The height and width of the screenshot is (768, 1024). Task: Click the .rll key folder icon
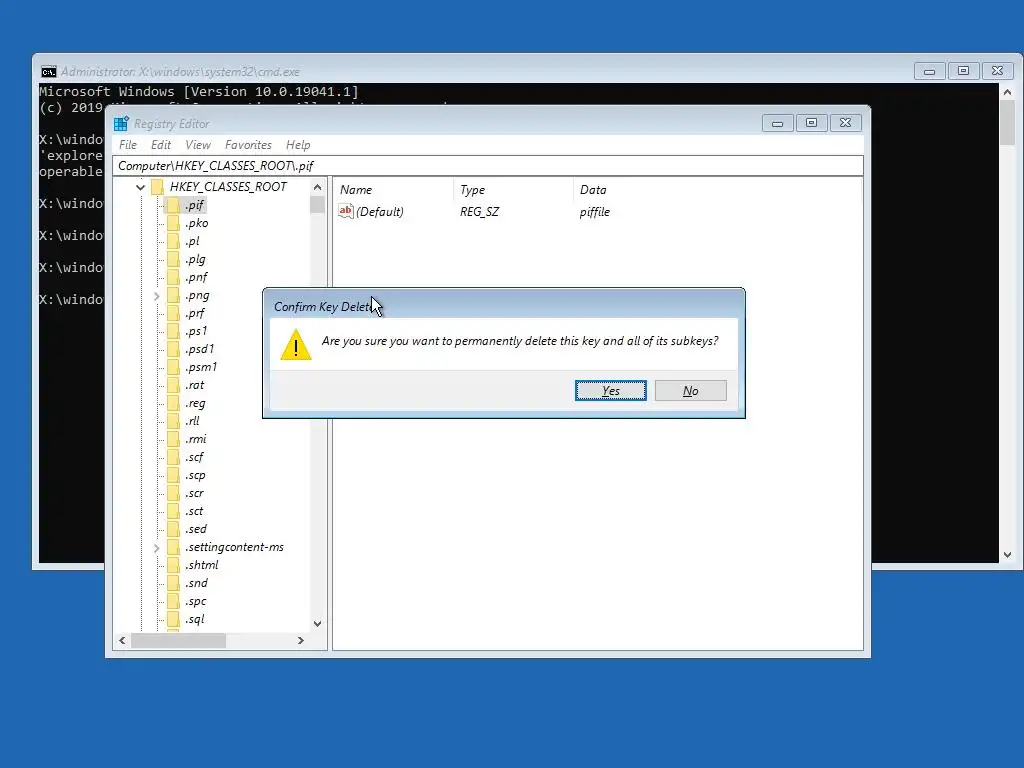[x=173, y=421]
